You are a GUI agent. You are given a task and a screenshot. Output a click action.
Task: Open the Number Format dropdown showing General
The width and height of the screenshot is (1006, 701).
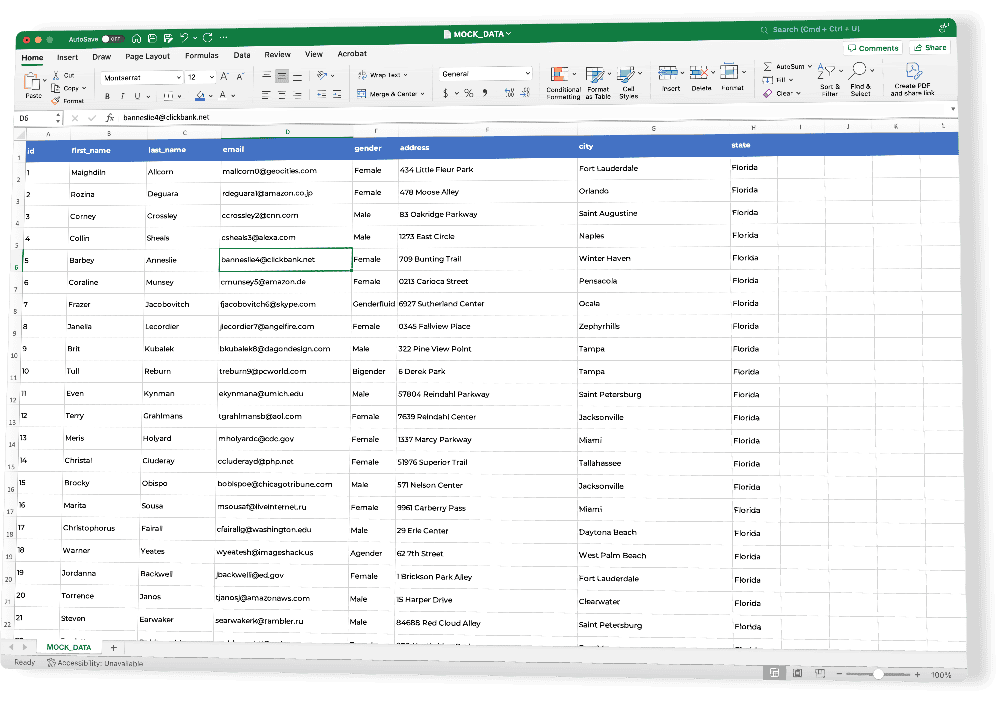(485, 73)
